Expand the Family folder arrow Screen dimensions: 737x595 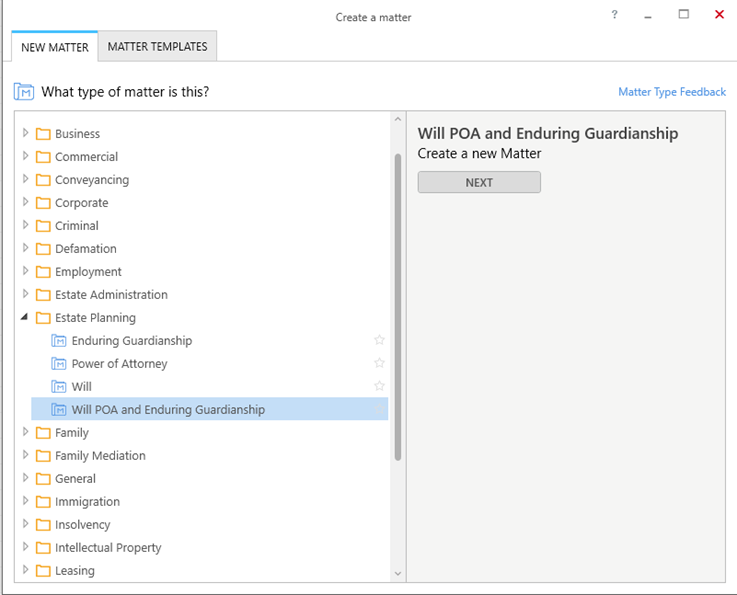point(25,433)
